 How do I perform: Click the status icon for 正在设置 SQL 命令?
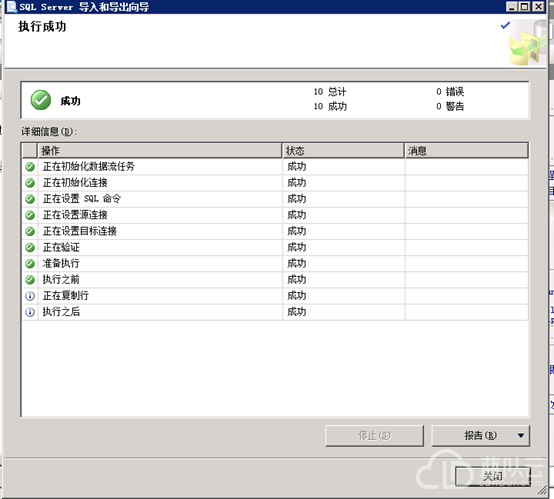coord(30,199)
